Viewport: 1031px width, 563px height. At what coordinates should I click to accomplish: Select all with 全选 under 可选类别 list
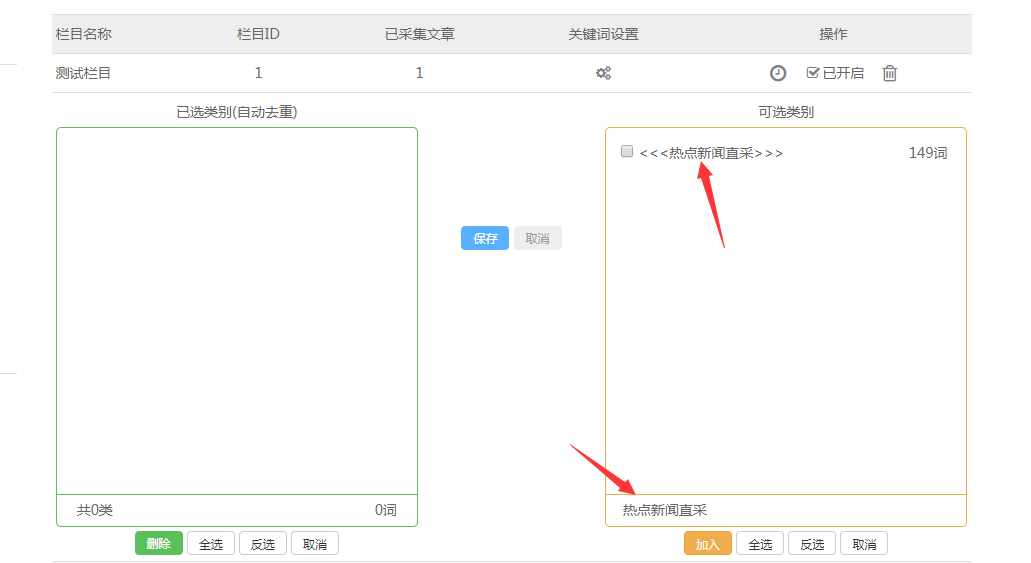[x=760, y=544]
